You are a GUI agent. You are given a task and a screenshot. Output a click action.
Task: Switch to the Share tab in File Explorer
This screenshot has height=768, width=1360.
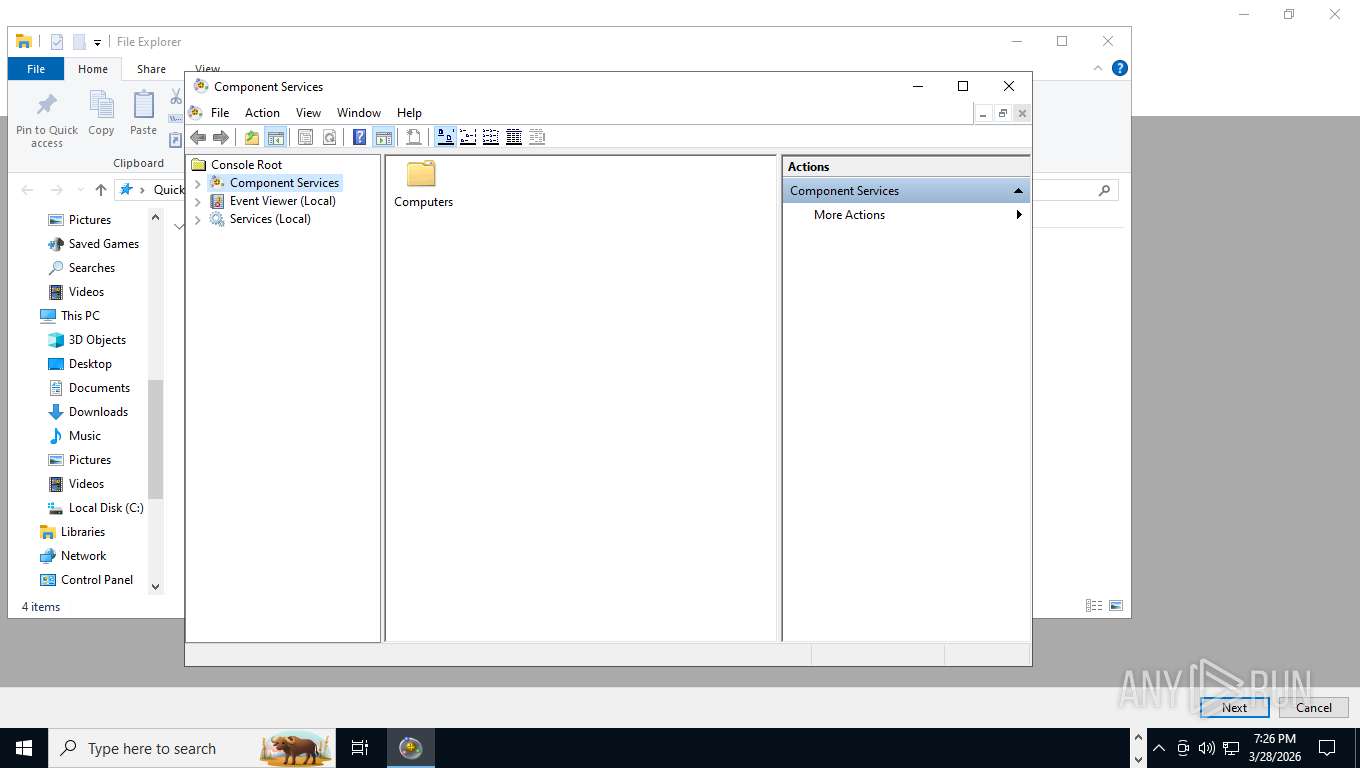click(151, 69)
